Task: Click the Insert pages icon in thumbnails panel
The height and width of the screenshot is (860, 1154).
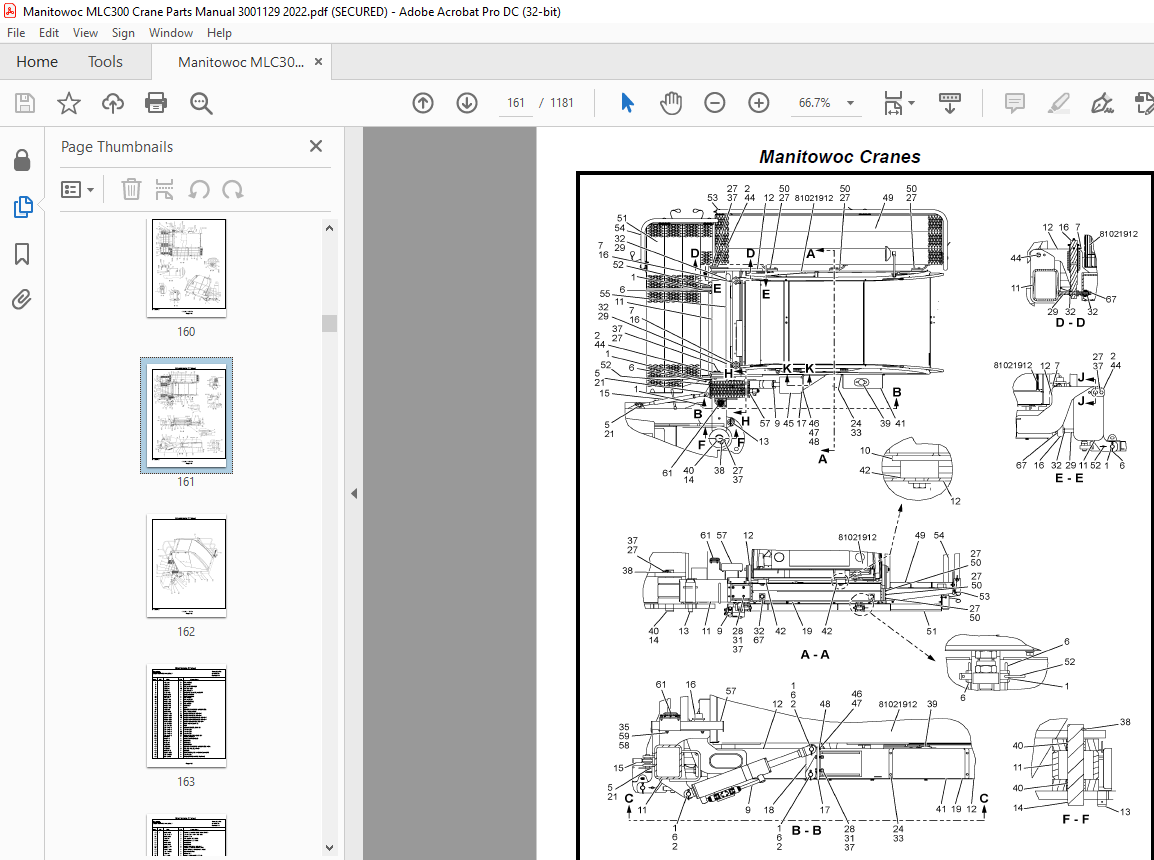Action: [164, 190]
